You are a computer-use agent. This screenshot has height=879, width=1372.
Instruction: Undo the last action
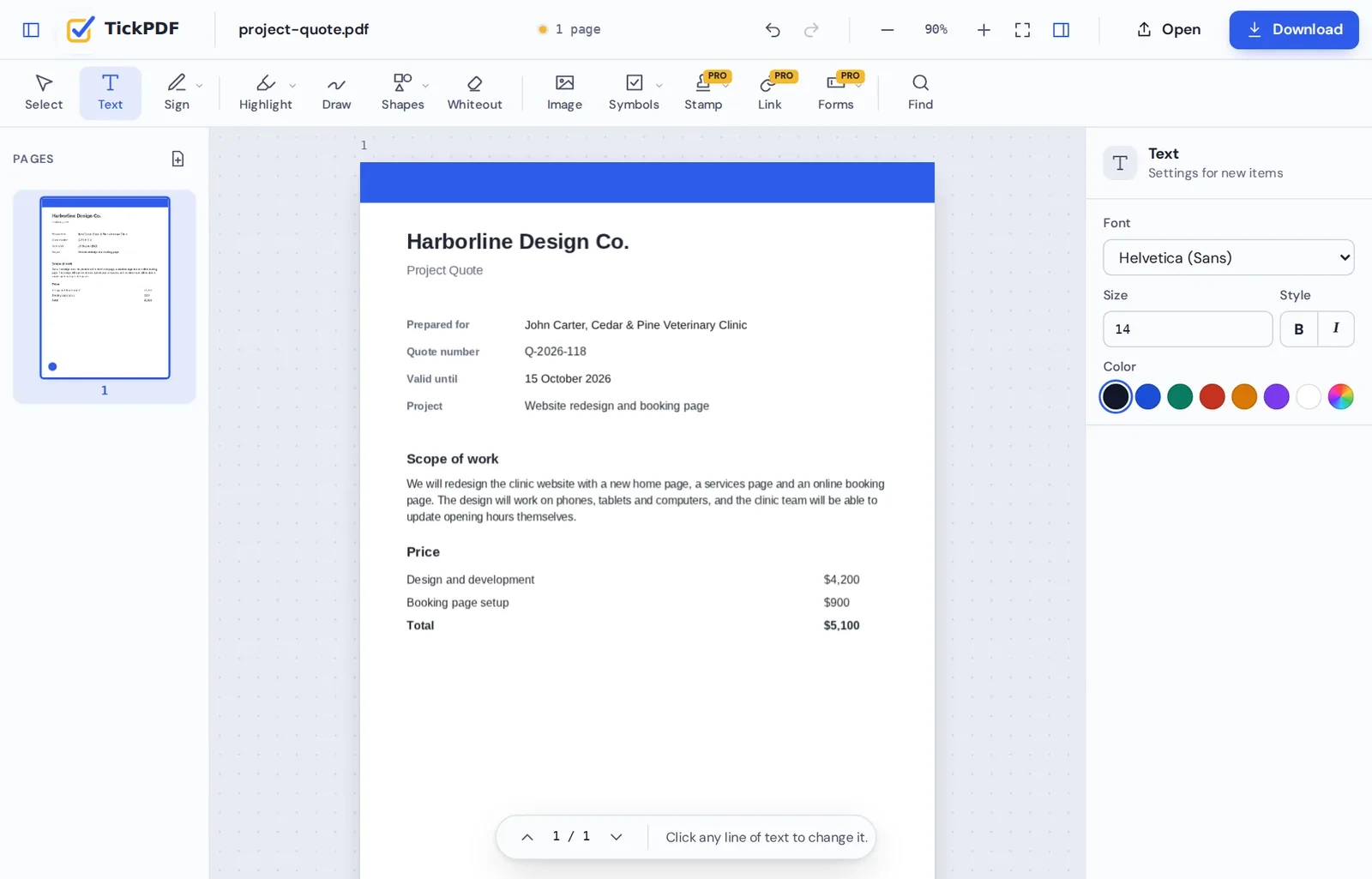[x=773, y=30]
